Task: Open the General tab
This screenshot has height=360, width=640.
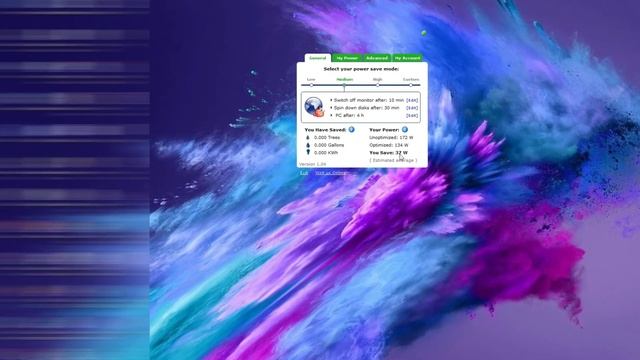Action: point(318,58)
